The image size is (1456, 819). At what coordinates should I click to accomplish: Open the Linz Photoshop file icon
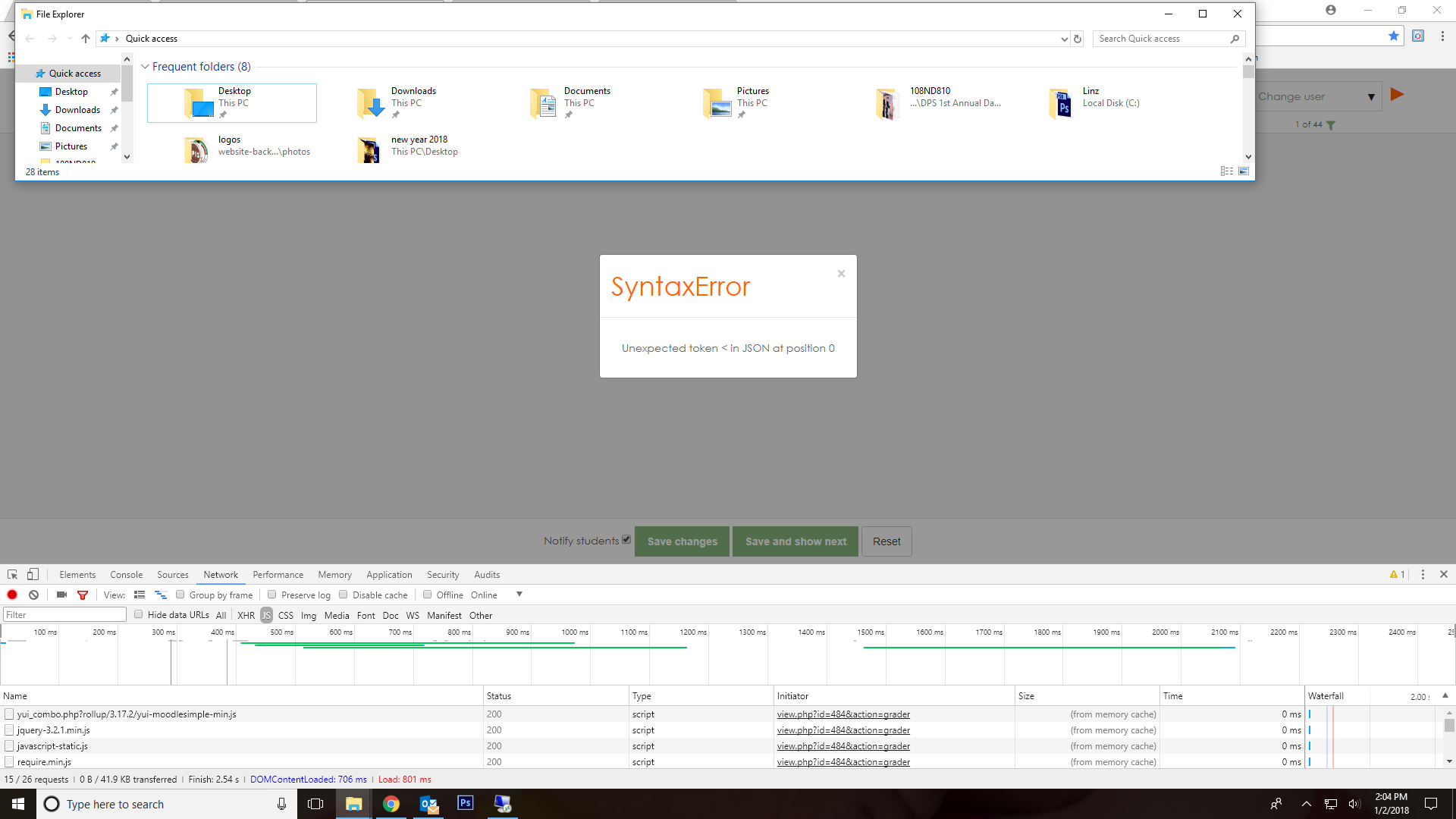pos(1061,104)
